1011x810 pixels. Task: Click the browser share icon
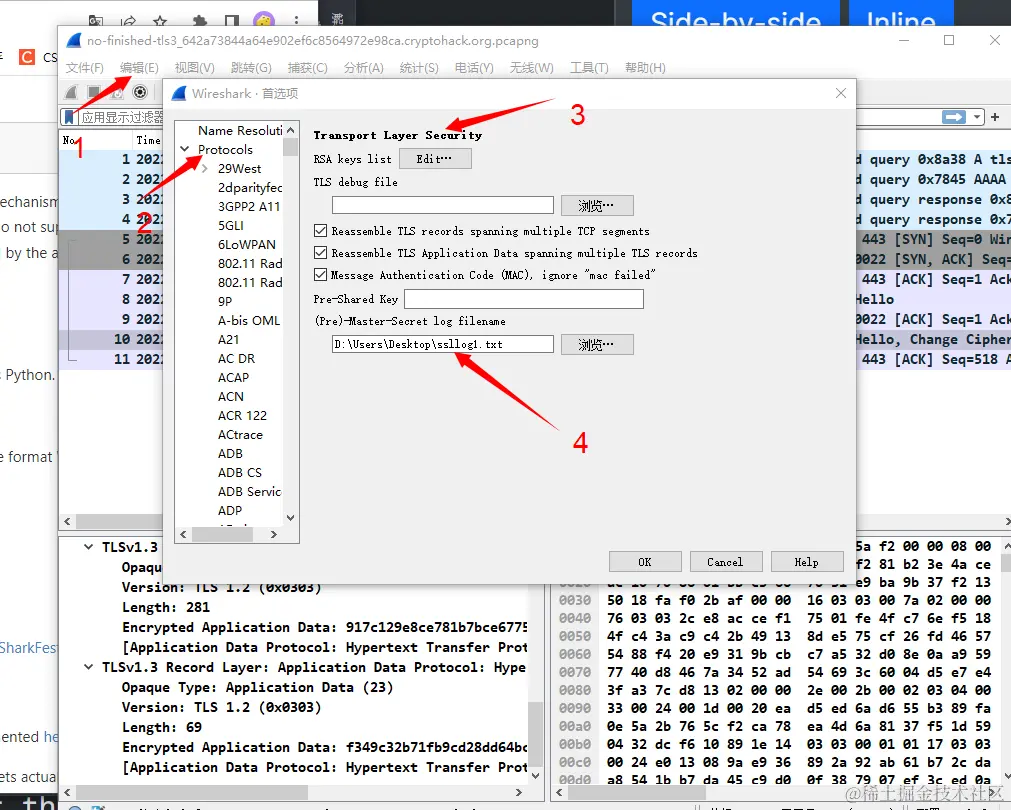(x=128, y=21)
